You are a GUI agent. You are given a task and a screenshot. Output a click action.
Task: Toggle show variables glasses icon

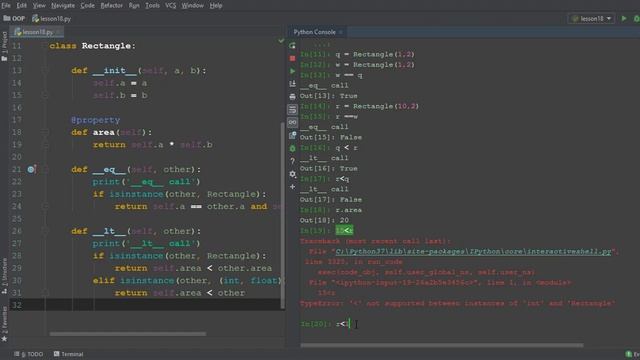(292, 122)
